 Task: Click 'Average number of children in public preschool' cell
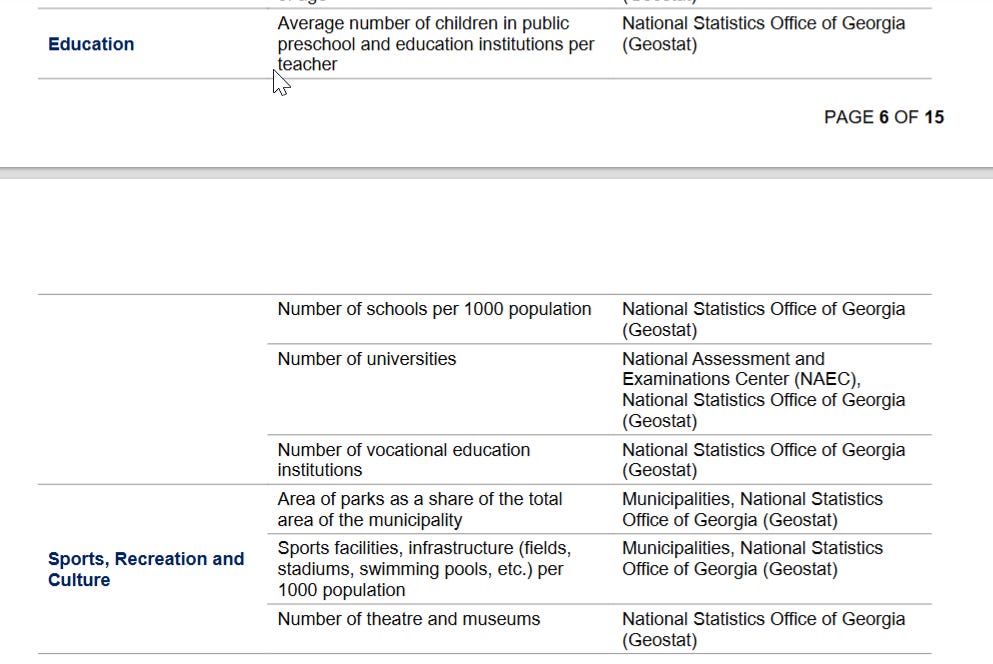pyautogui.click(x=436, y=44)
